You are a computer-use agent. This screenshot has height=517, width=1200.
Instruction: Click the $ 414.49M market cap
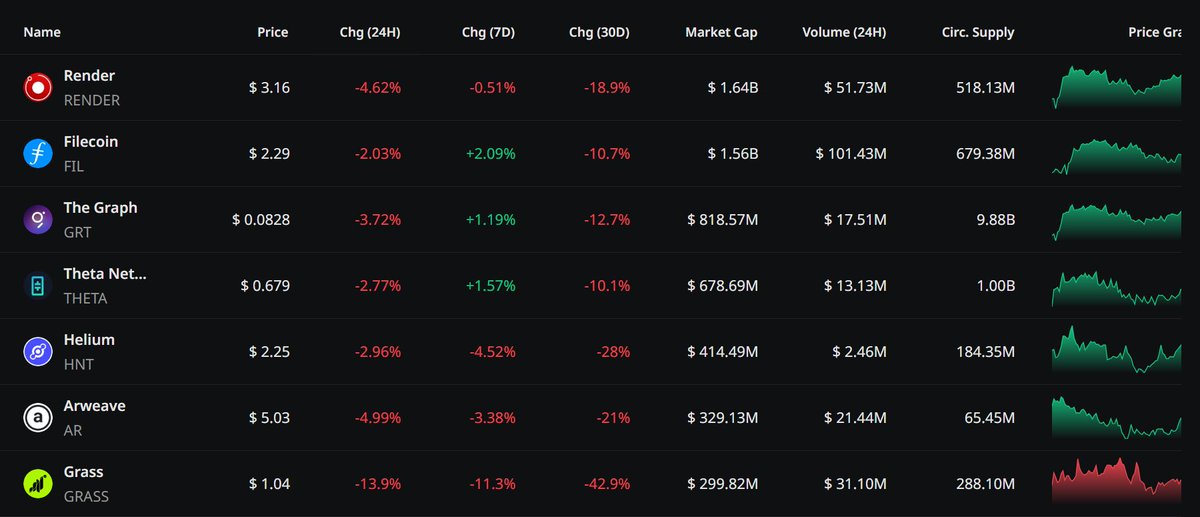pos(723,352)
